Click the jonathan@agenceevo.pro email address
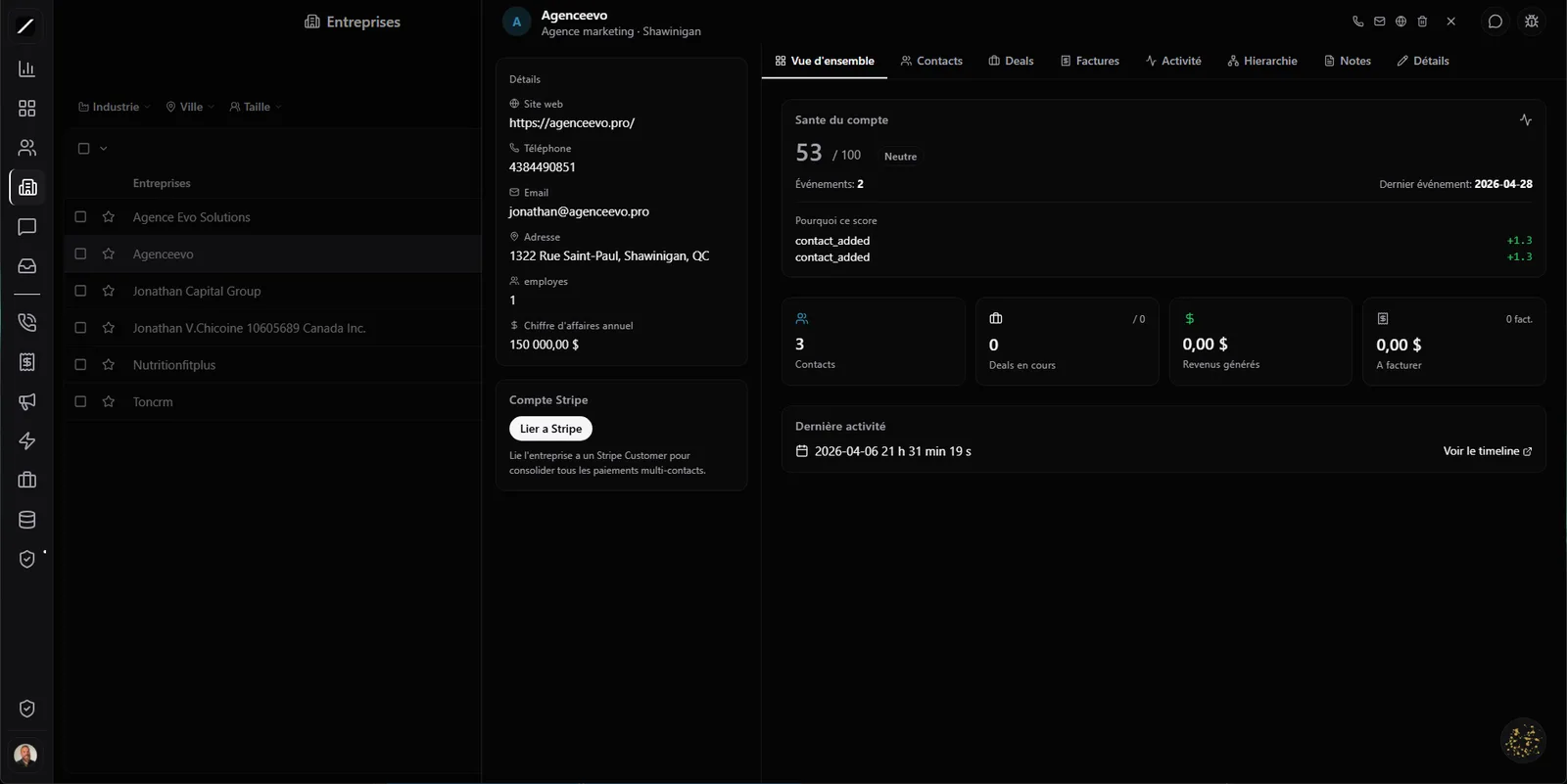This screenshot has width=1567, height=784. click(579, 211)
